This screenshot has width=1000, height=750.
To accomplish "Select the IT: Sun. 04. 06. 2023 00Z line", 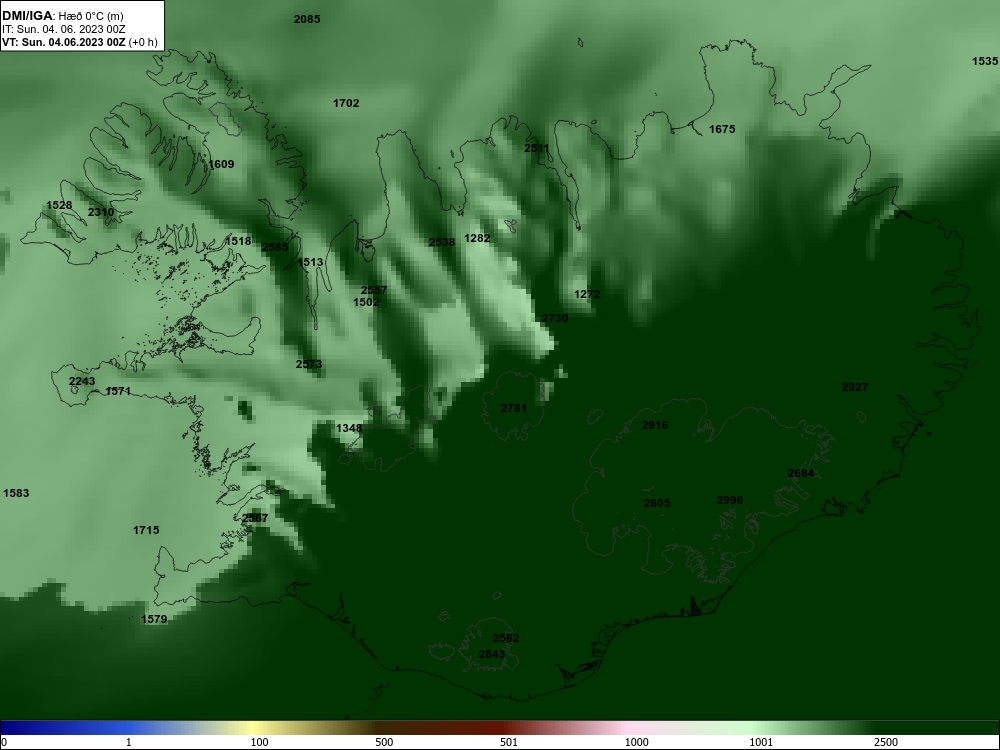I will (64, 29).
